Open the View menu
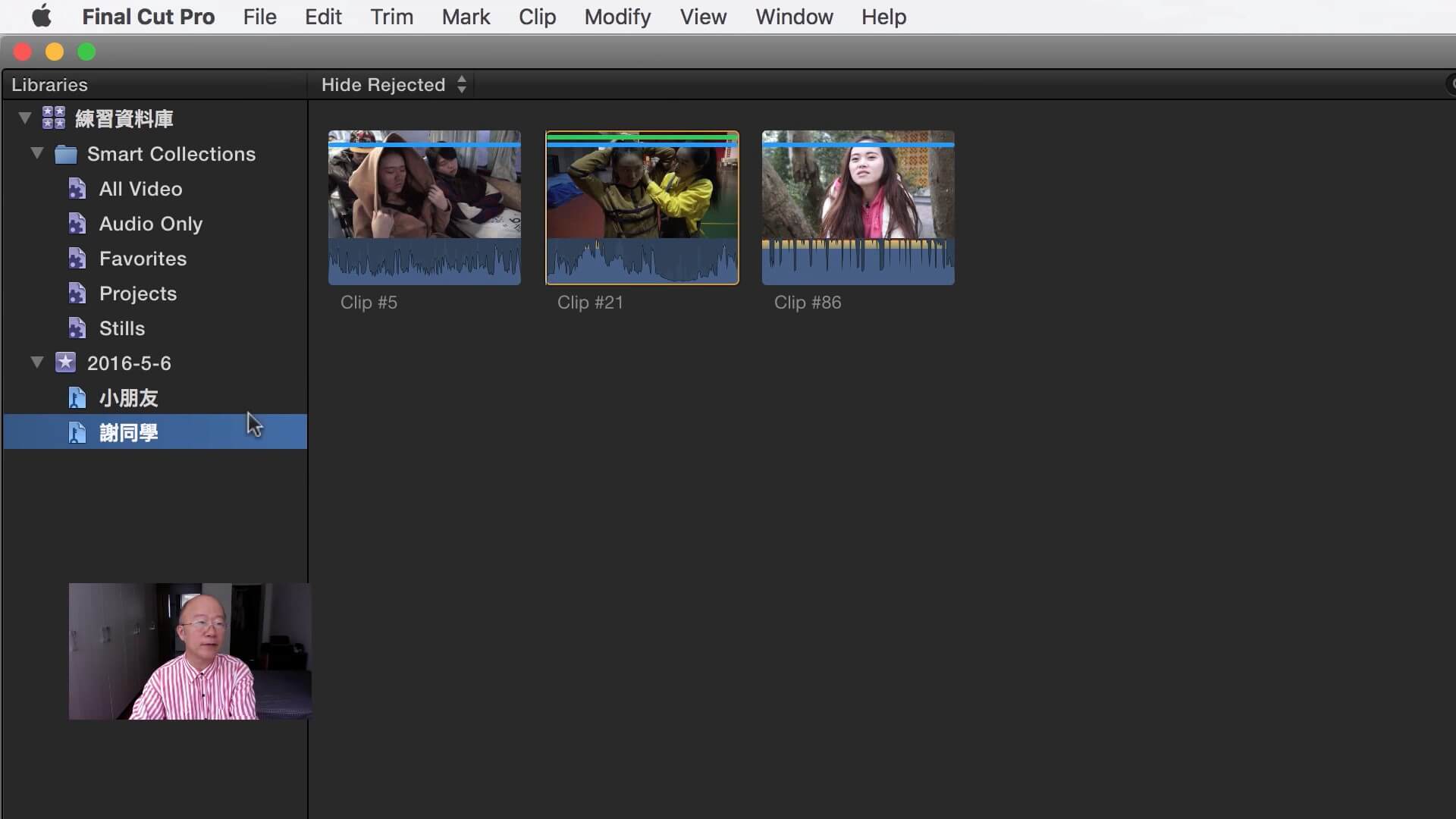 pos(703,17)
